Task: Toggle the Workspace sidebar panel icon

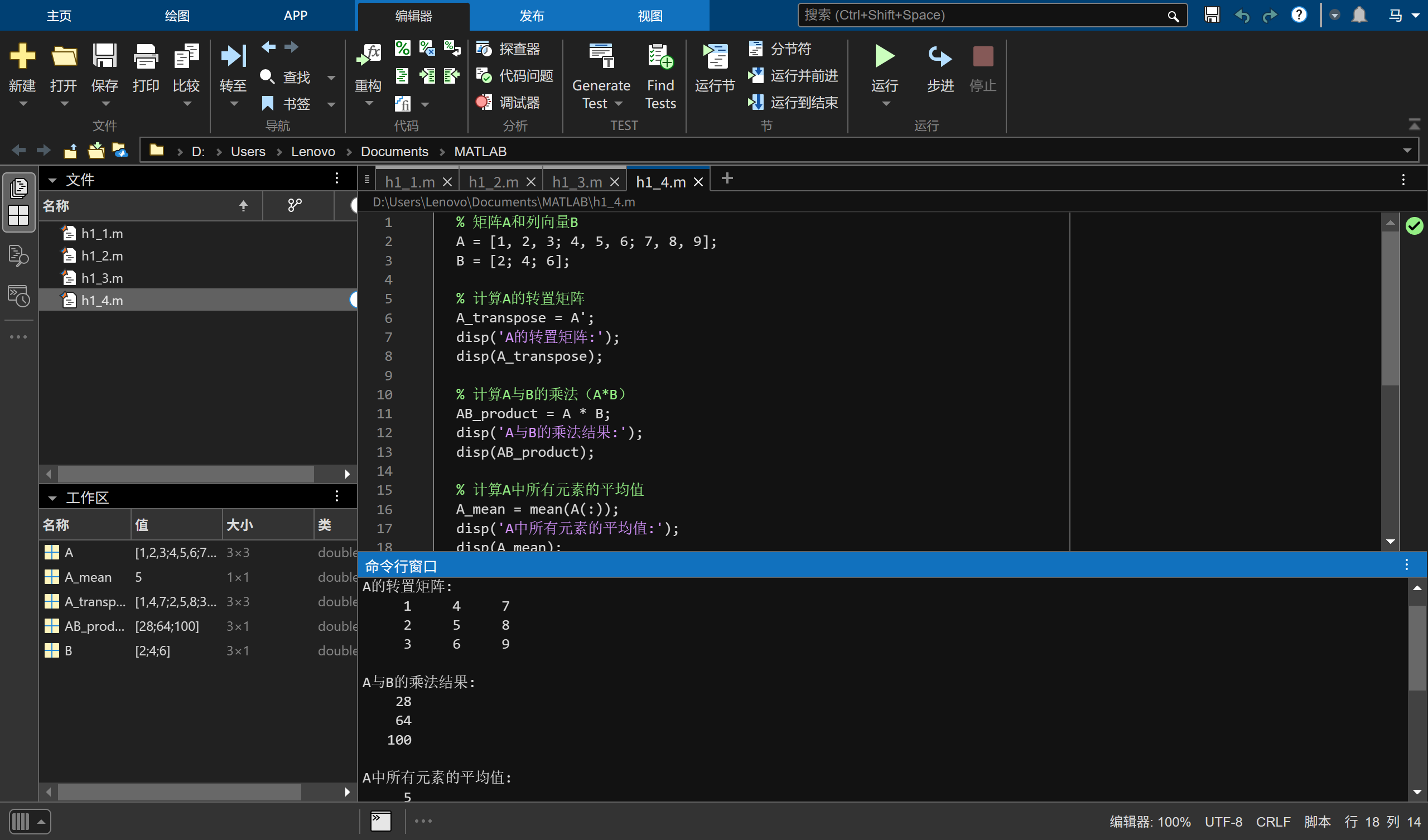Action: click(x=19, y=215)
